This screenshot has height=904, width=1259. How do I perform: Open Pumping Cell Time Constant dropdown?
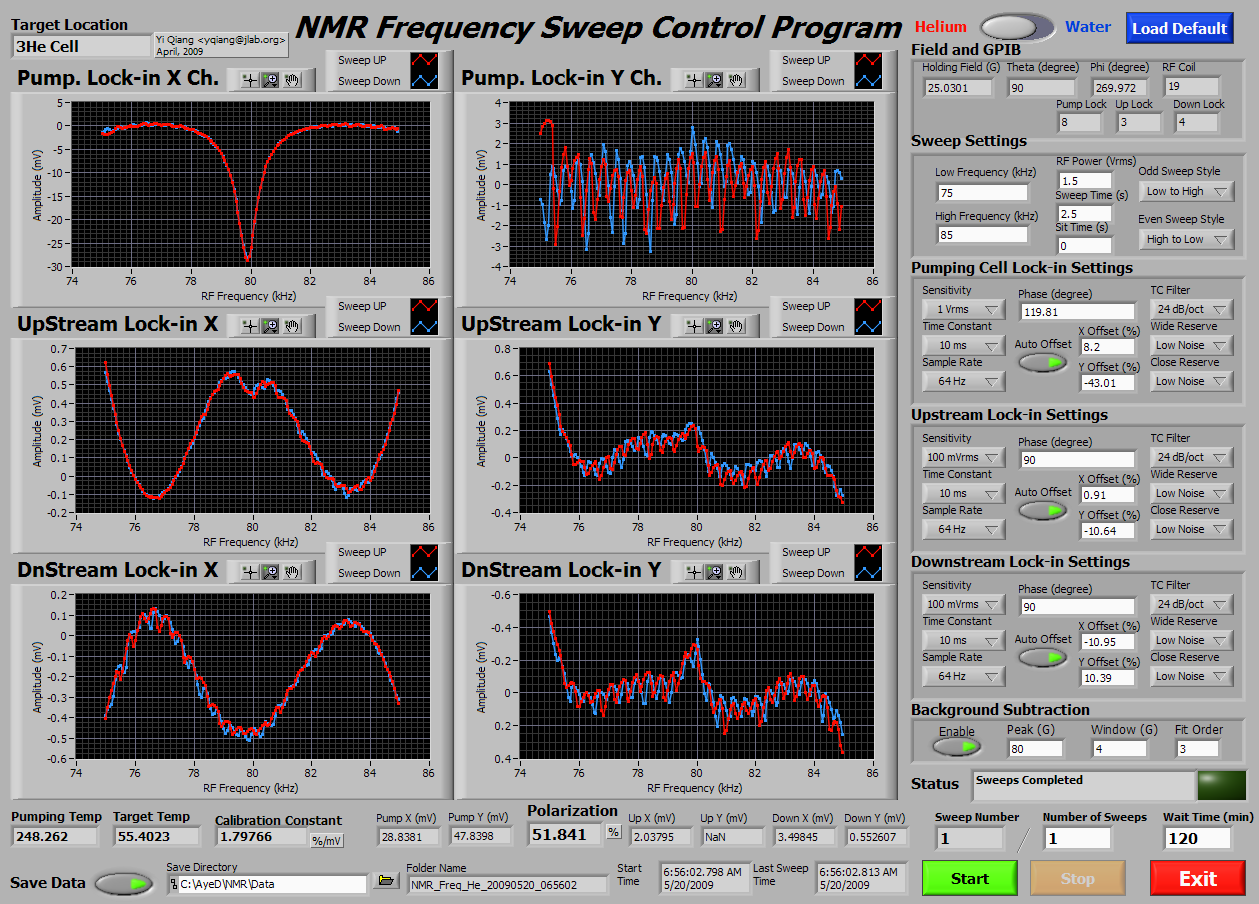(963, 345)
